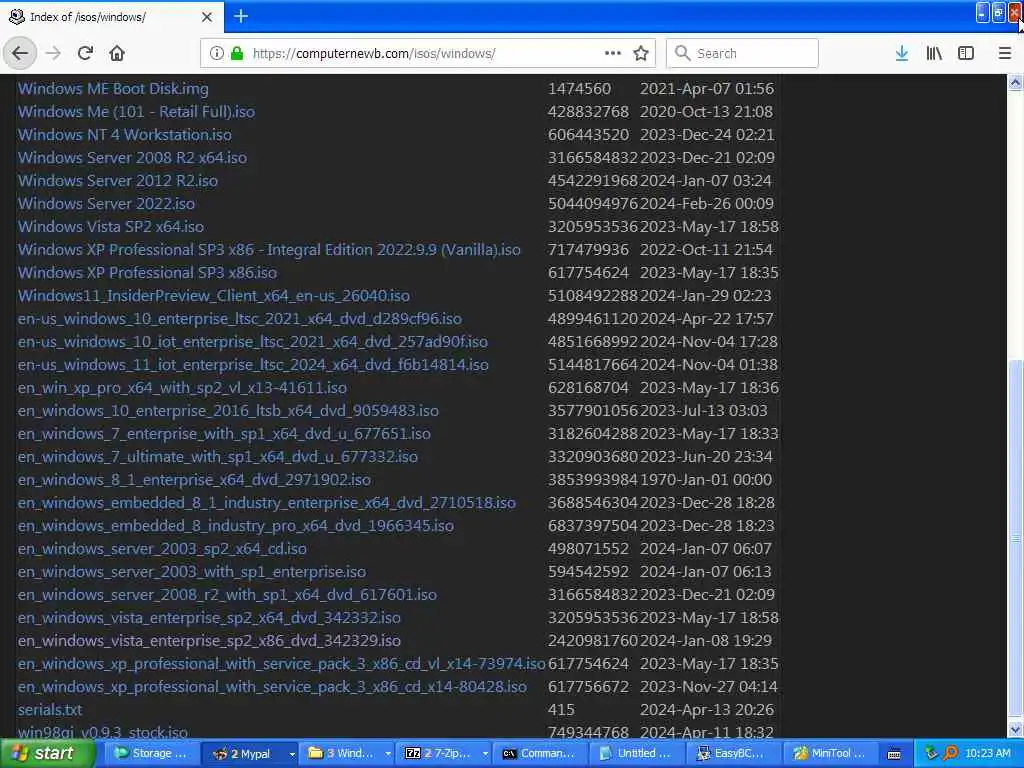The height and width of the screenshot is (768, 1024).
Task: Open page actions three-dots menu
Action: pos(613,53)
